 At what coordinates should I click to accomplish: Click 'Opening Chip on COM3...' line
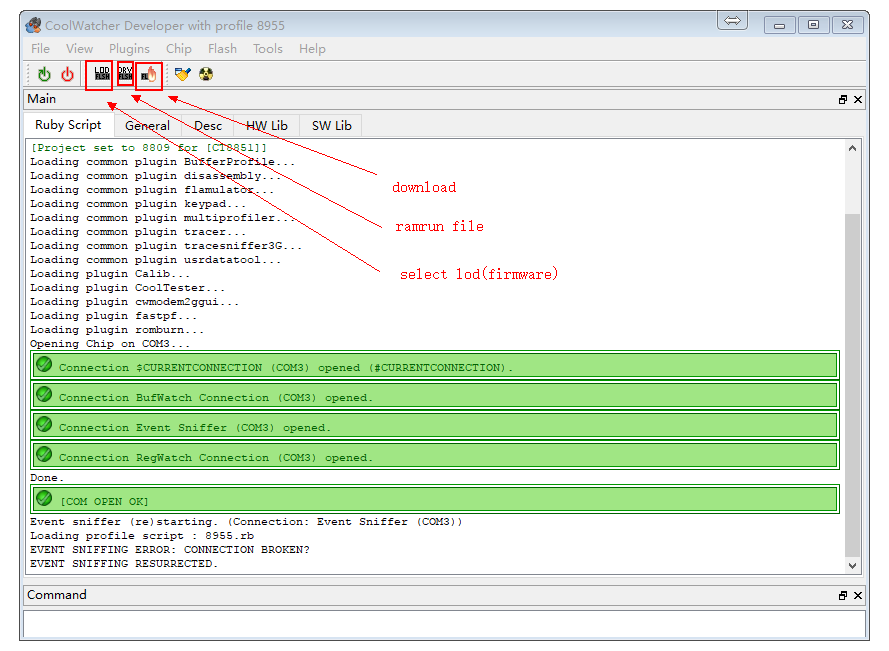(x=109, y=344)
